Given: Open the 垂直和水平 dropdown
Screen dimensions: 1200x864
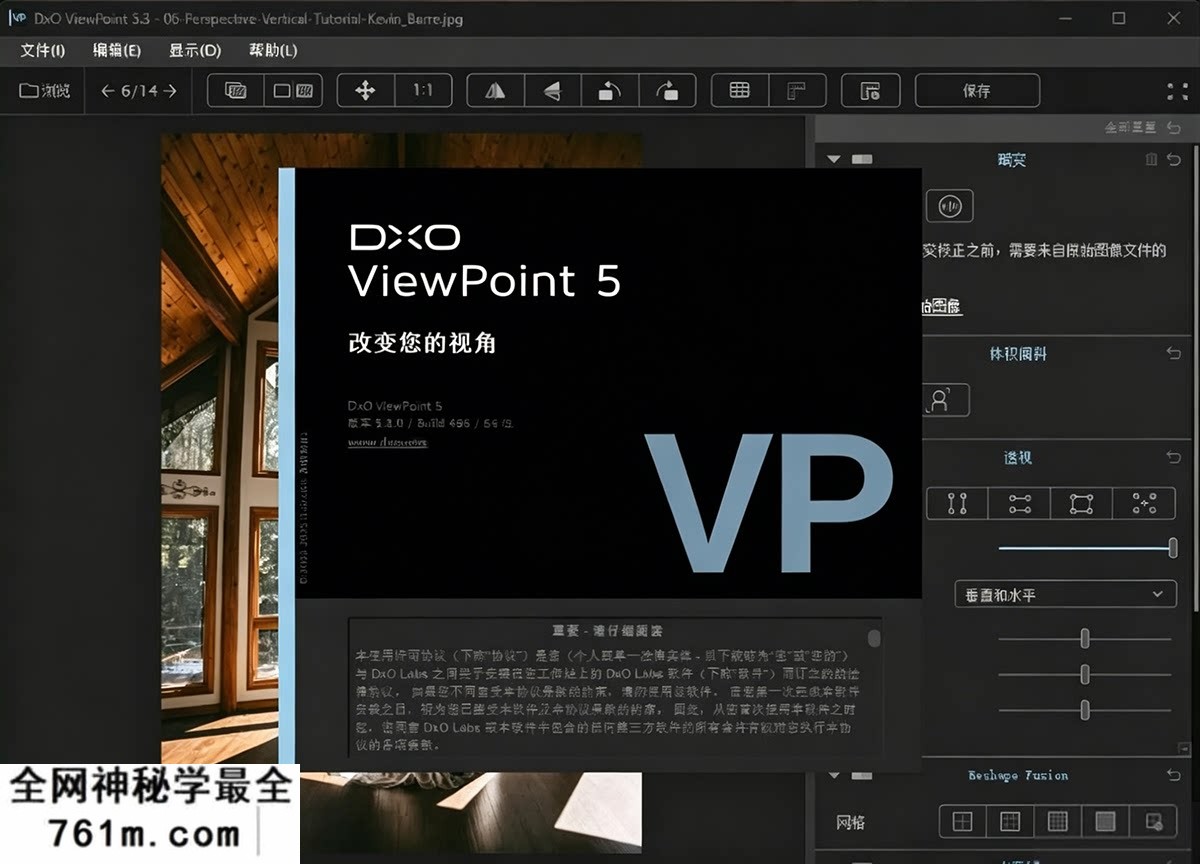Looking at the screenshot, I should click(x=1064, y=594).
